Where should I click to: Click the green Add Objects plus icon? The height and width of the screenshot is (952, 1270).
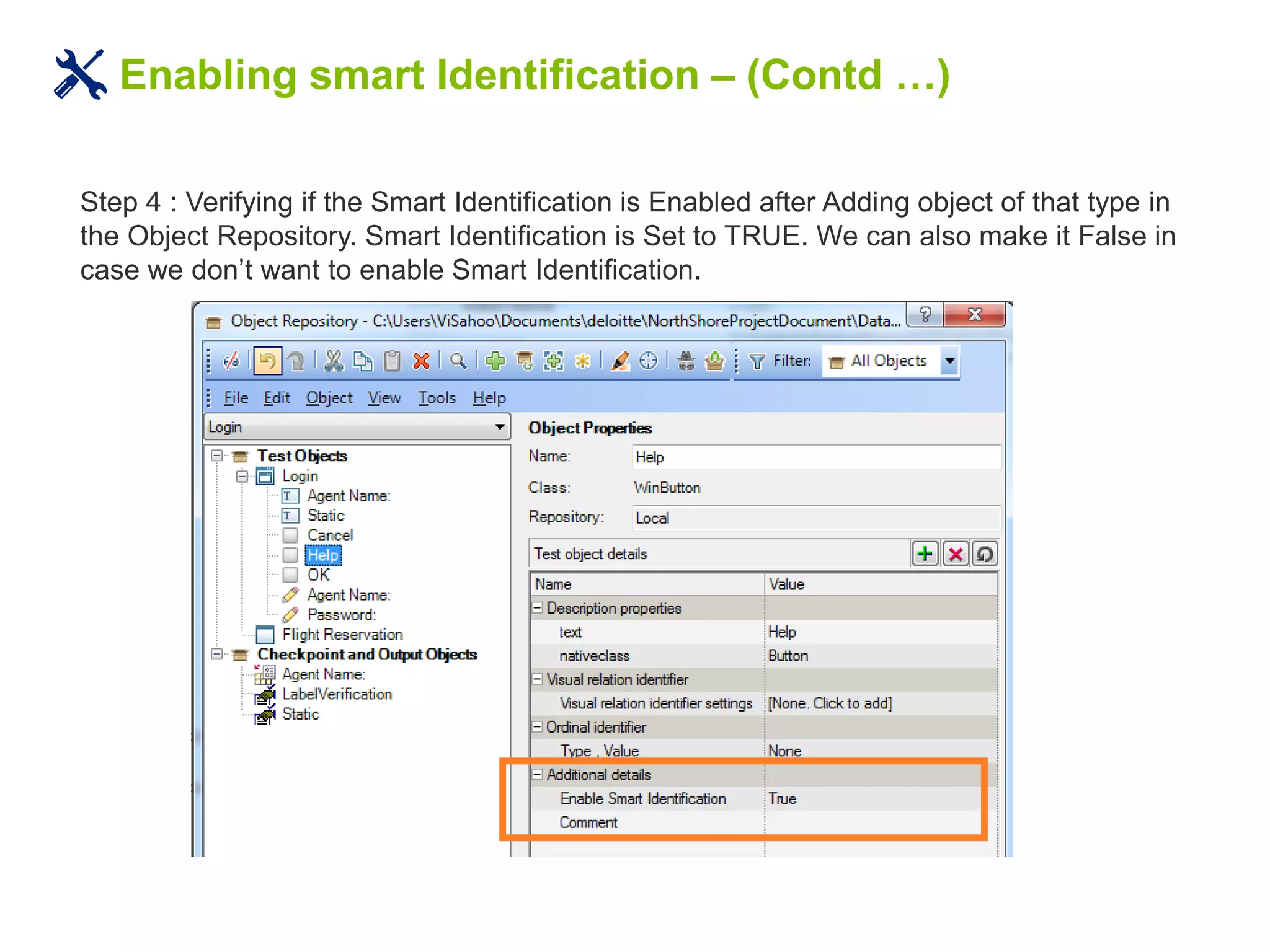point(495,361)
